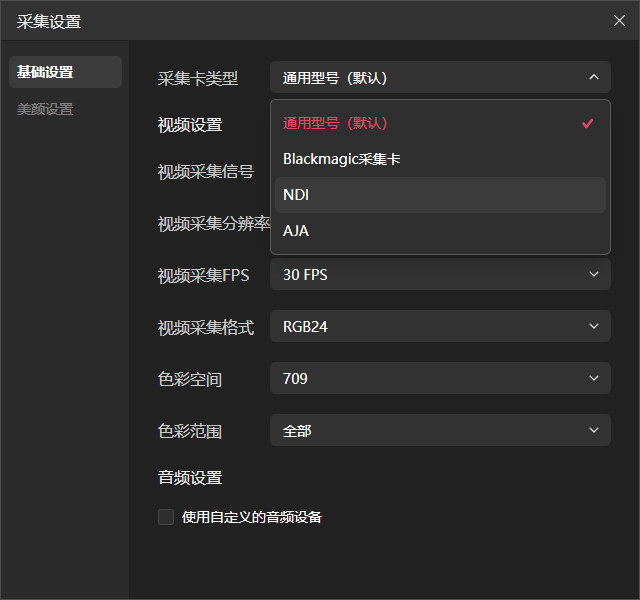Click the chevron arrow on 30 FPS field
The height and width of the screenshot is (600, 640).
click(593, 274)
